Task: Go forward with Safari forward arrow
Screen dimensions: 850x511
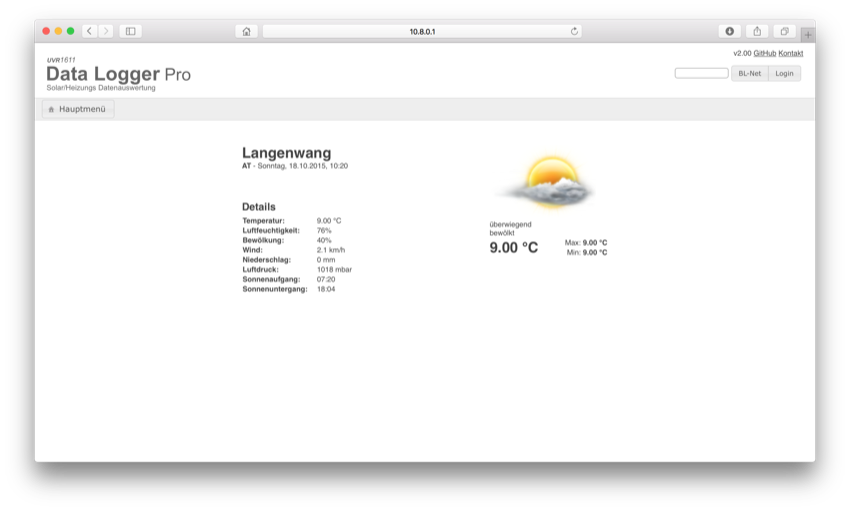Action: (x=106, y=31)
